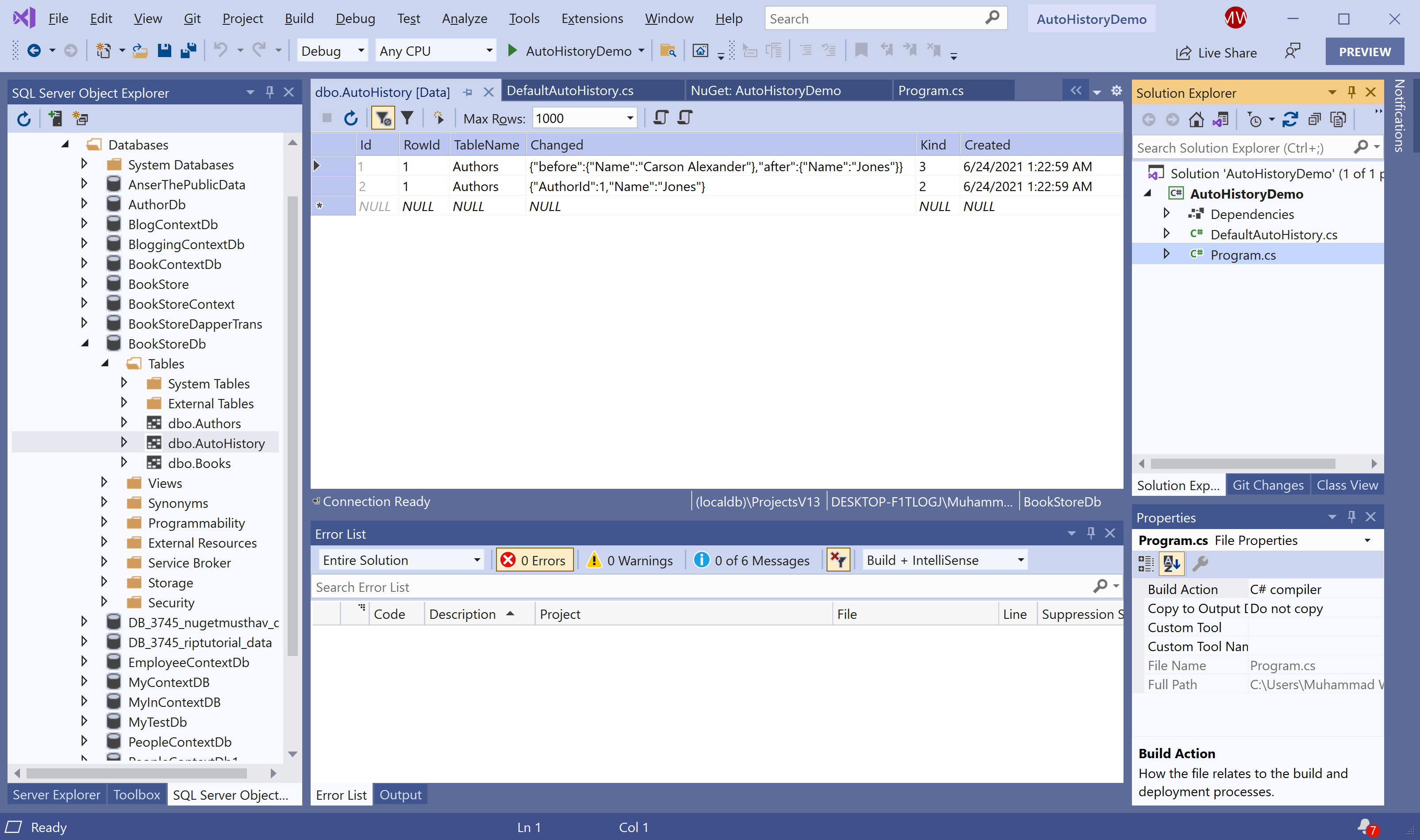This screenshot has width=1420, height=840.
Task: Toggle the 0 Warnings filter
Action: [x=631, y=560]
